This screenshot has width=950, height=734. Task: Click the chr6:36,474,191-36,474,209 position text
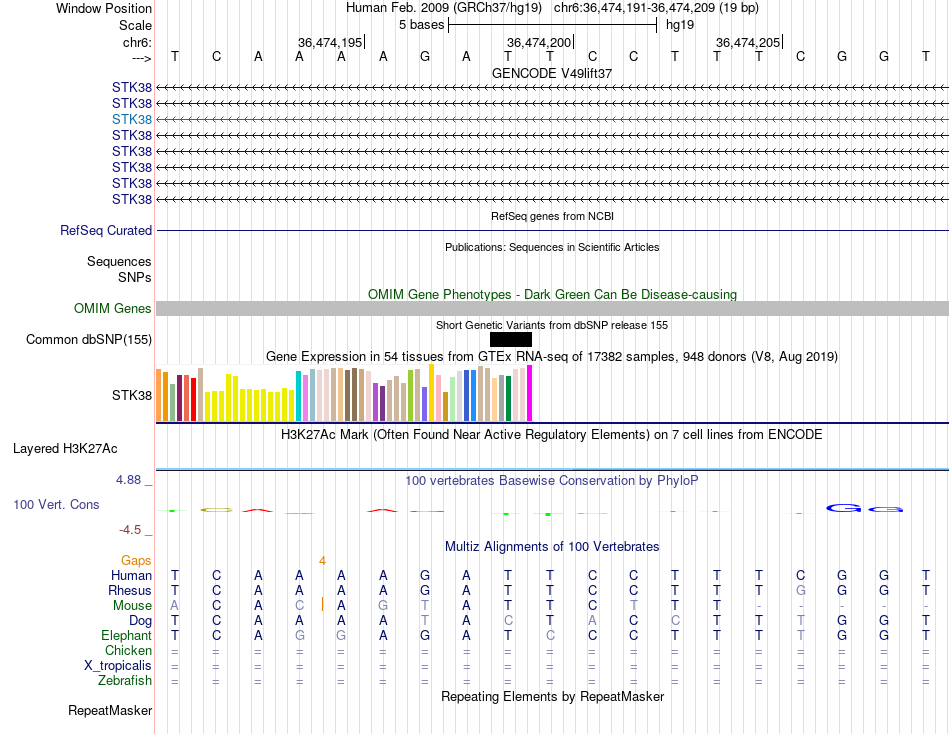pyautogui.click(x=656, y=8)
